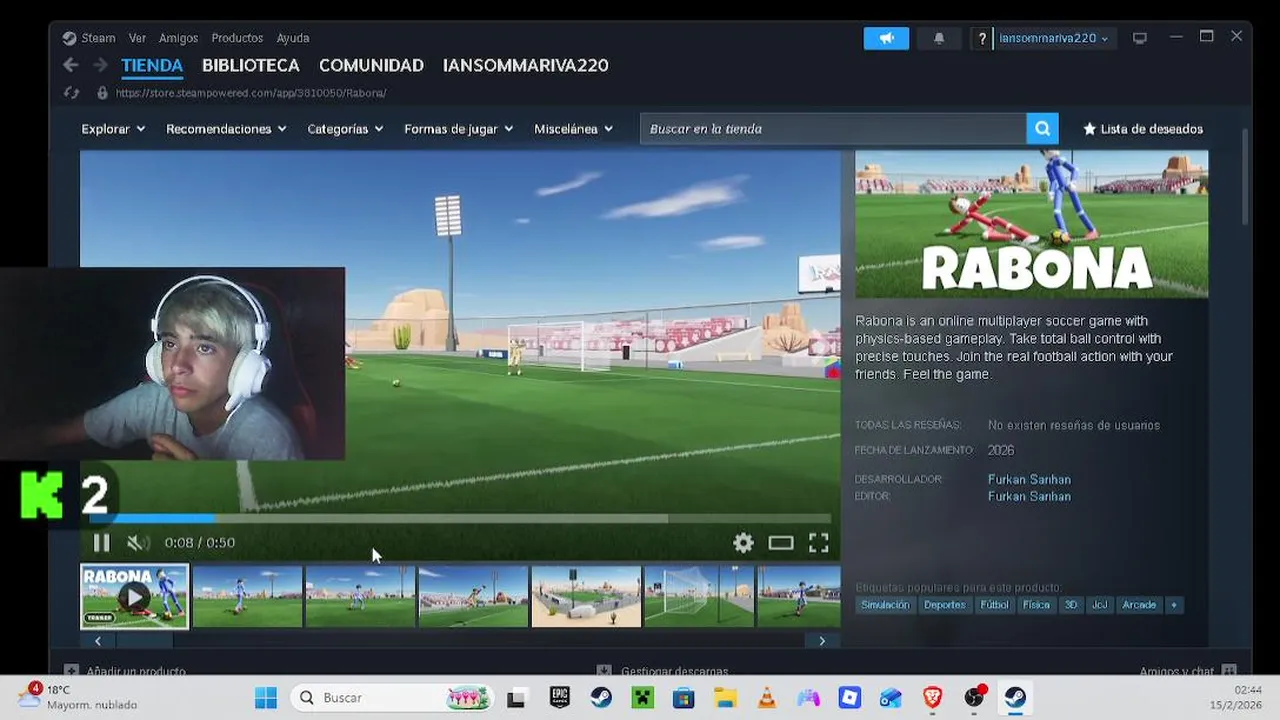Viewport: 1280px width, 720px height.
Task: Open the Ayuda menu
Action: coord(293,38)
